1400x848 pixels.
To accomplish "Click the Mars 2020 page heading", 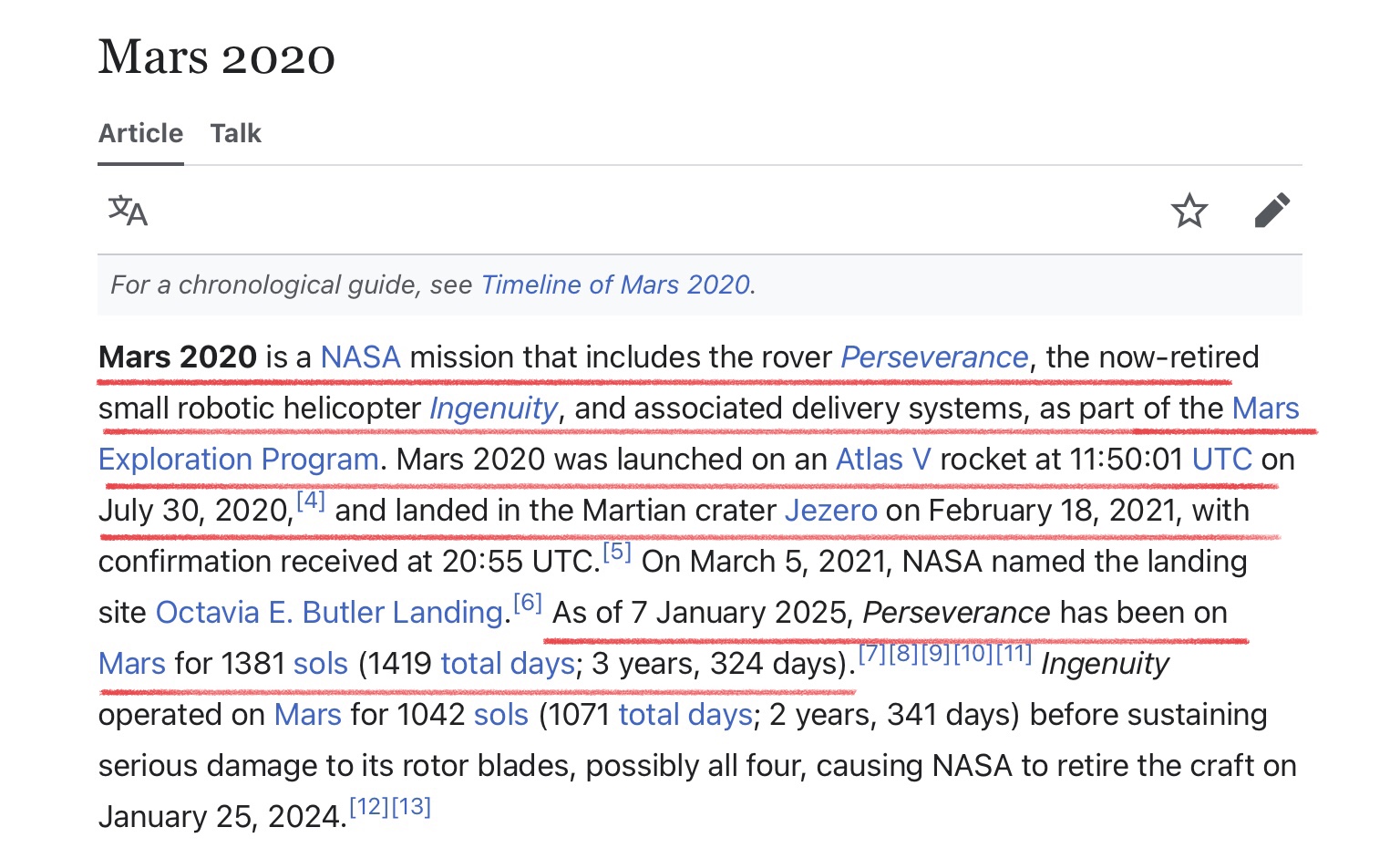I will click(x=217, y=57).
